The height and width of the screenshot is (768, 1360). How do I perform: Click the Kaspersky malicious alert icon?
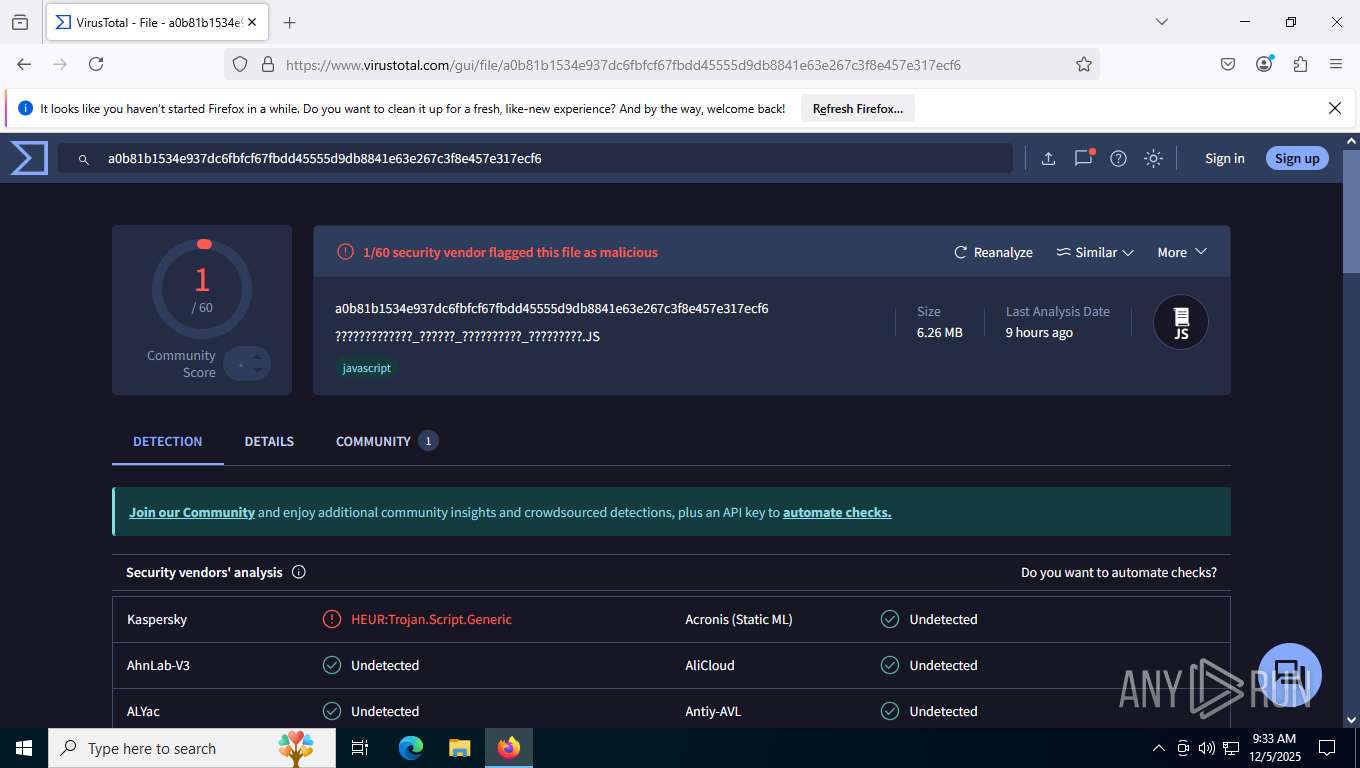click(332, 619)
